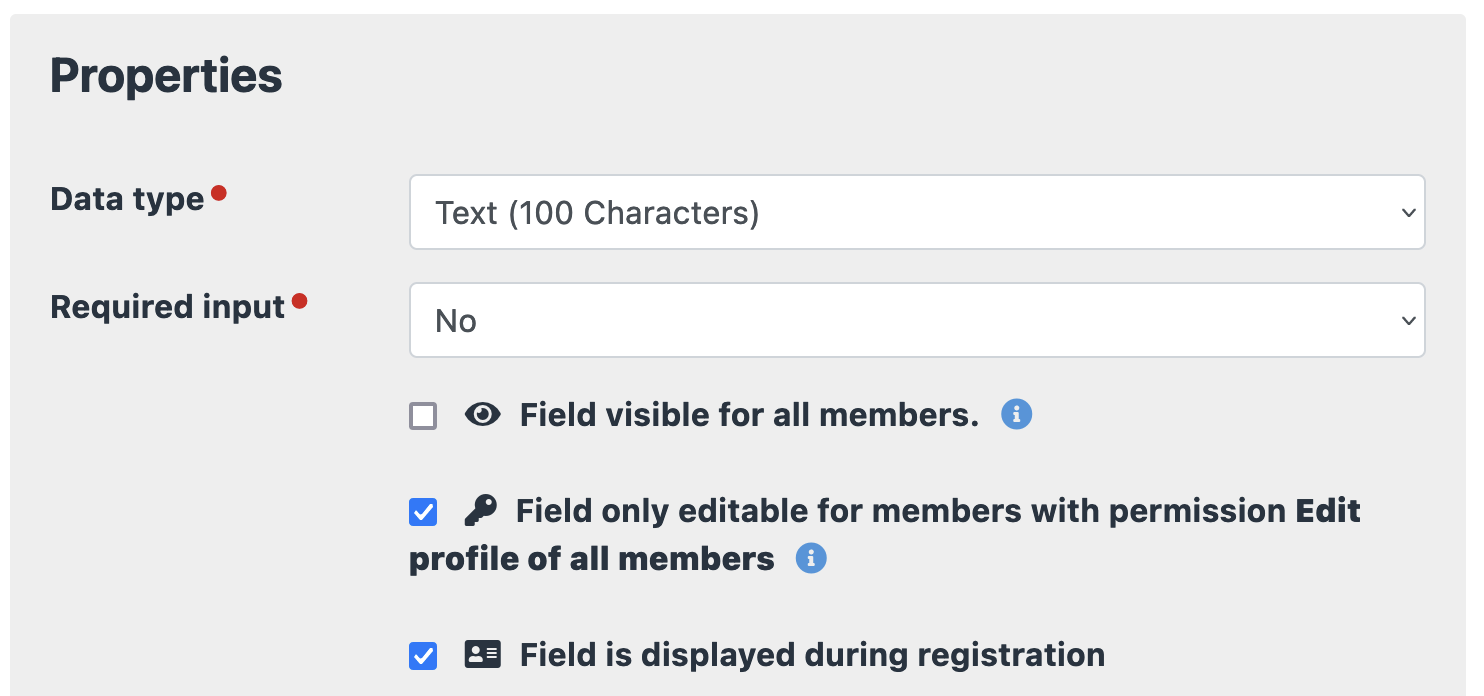This screenshot has height=696, width=1484.
Task: Click Field is displayed during registration label
Action: pyautogui.click(x=812, y=655)
